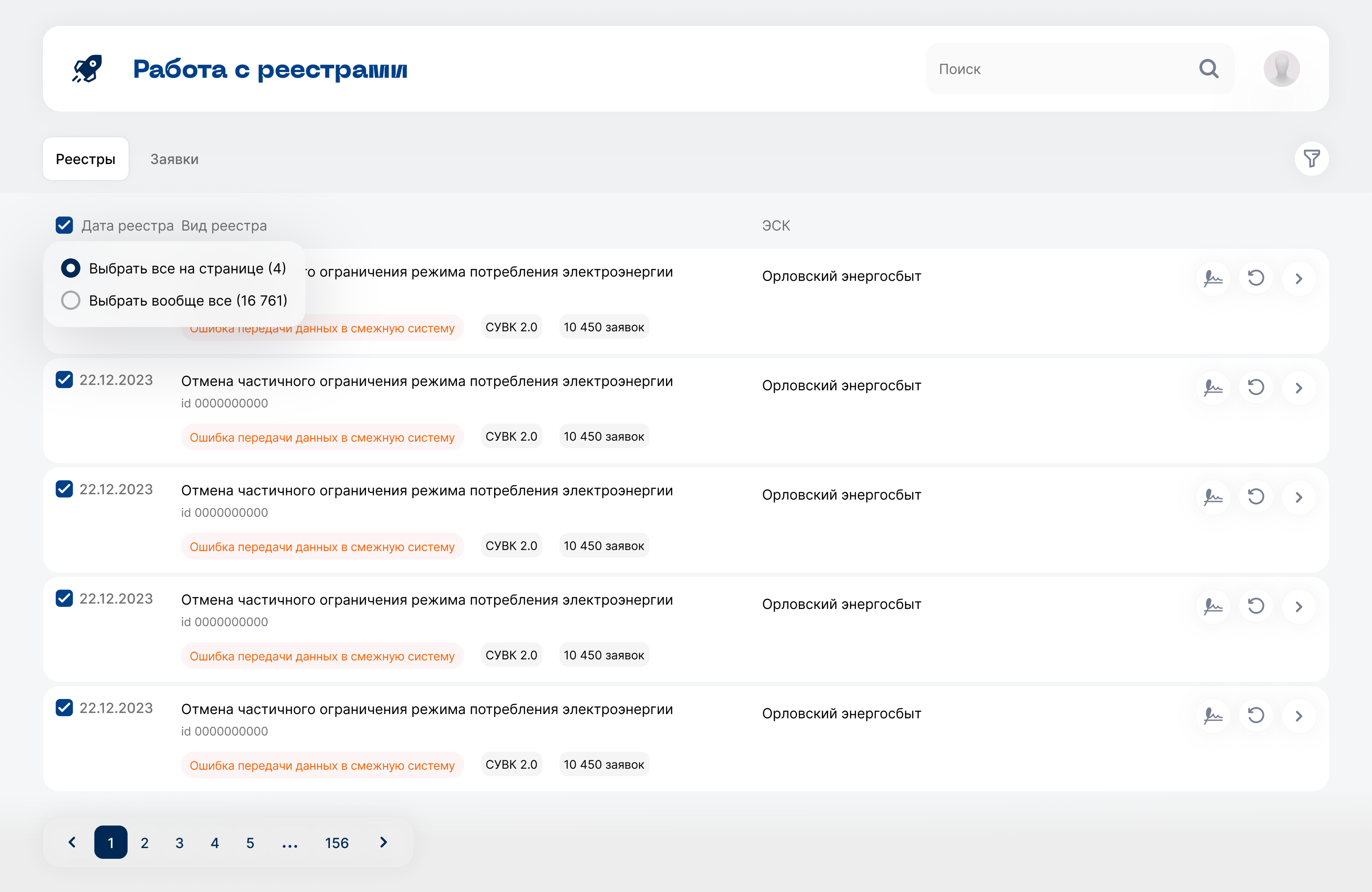
Task: Click the signature icon in first row
Action: (1213, 278)
